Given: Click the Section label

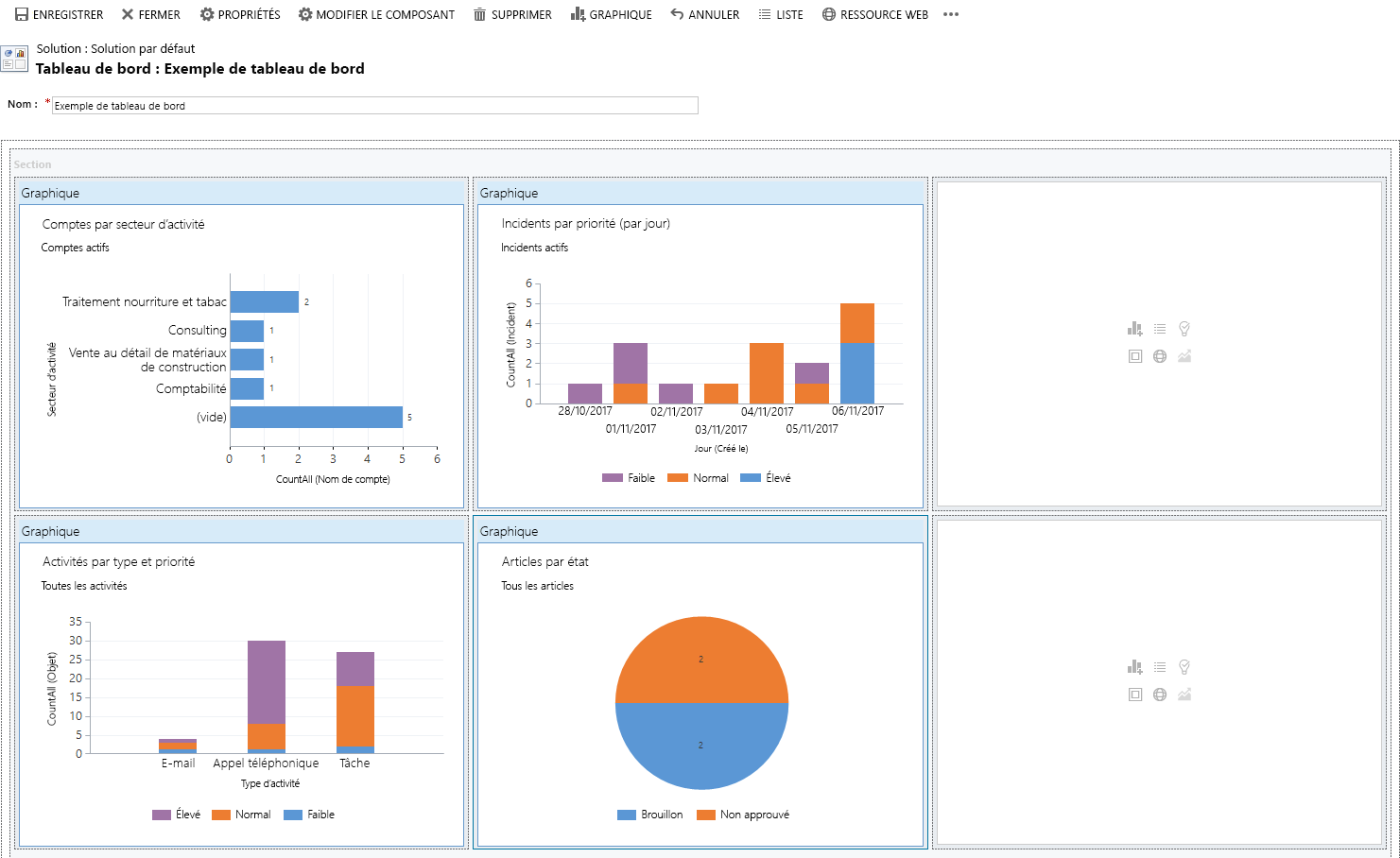Looking at the screenshot, I should 33,164.
